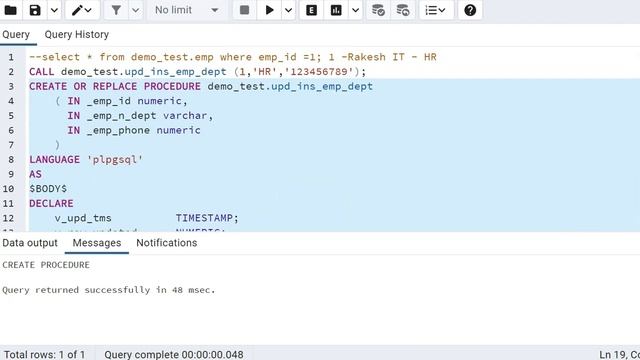Screen dimensions: 640x360
Task: Expand the save options dropdown arrow
Action: pos(54,10)
